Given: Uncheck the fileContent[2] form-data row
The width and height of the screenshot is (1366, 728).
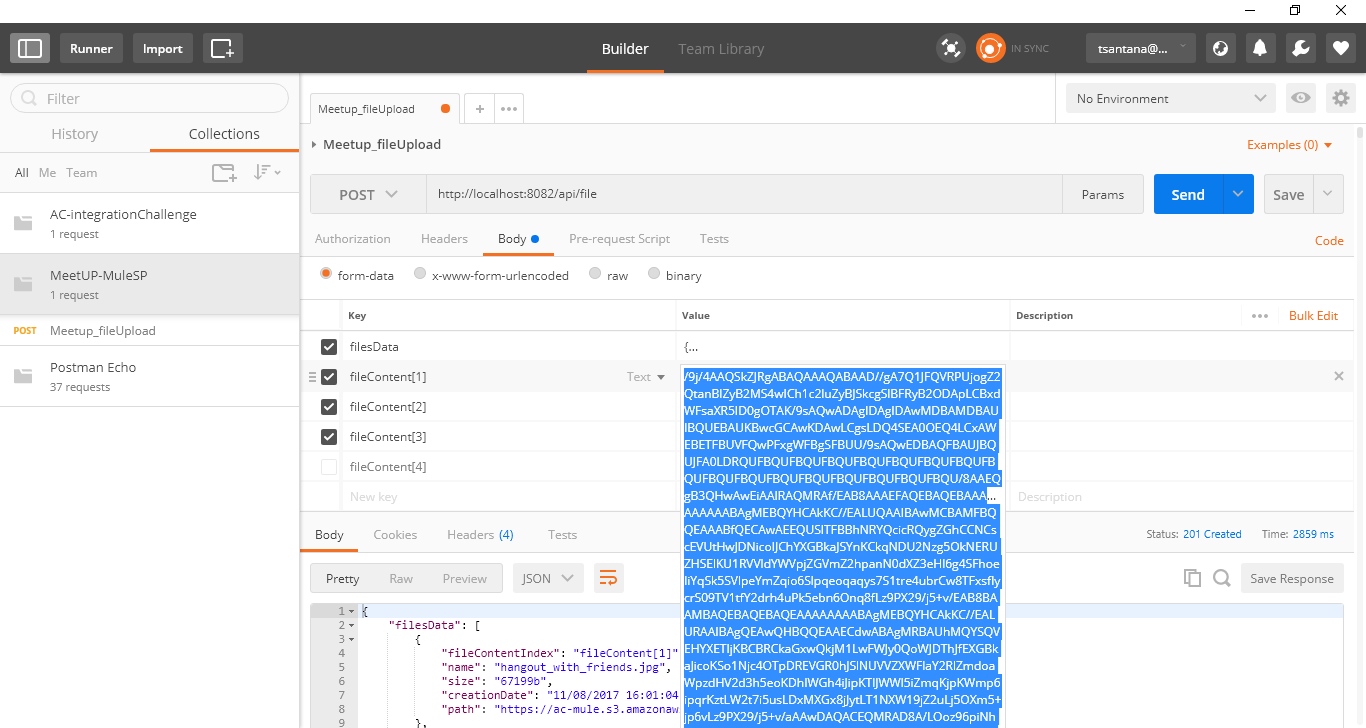Looking at the screenshot, I should click(x=328, y=406).
